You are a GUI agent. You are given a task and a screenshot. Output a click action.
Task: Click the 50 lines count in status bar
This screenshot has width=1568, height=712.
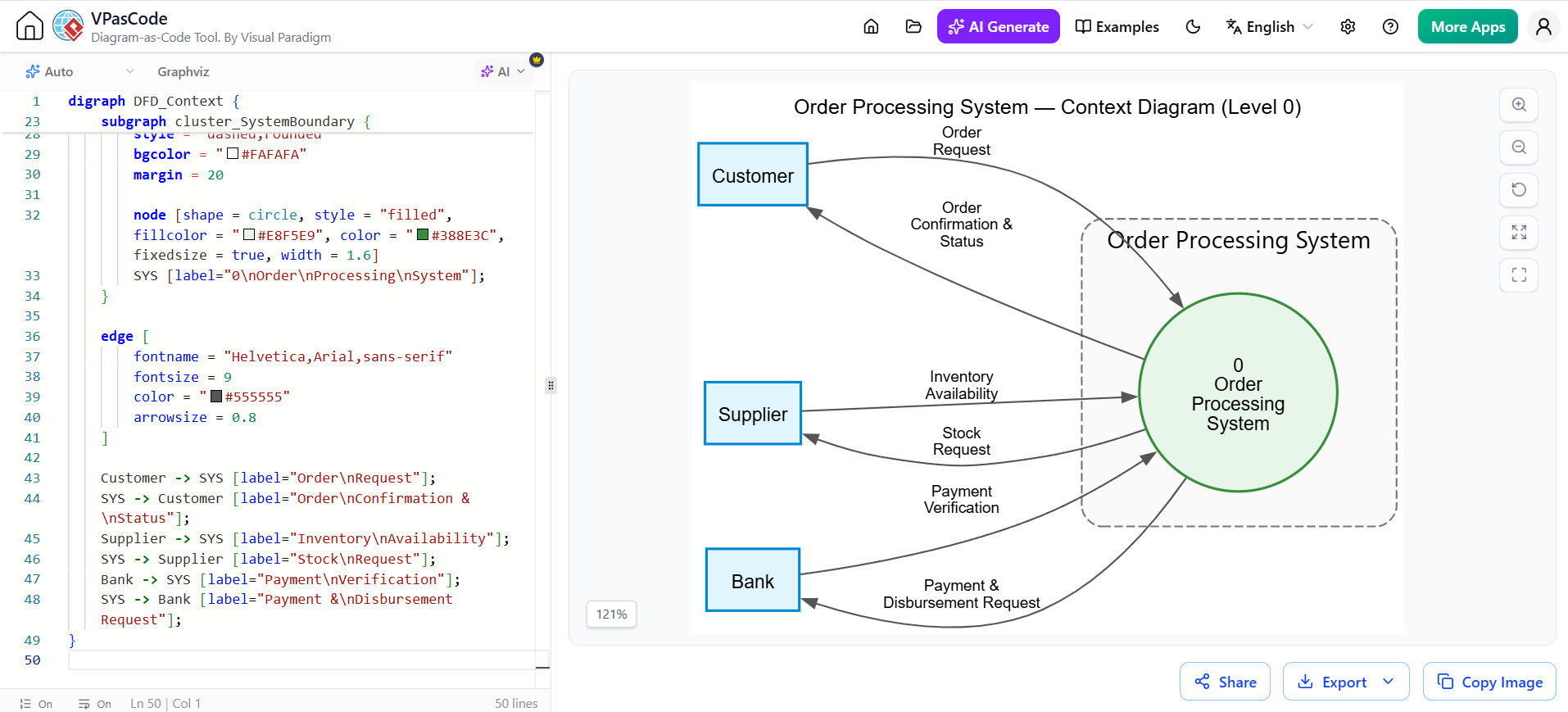pyautogui.click(x=516, y=704)
